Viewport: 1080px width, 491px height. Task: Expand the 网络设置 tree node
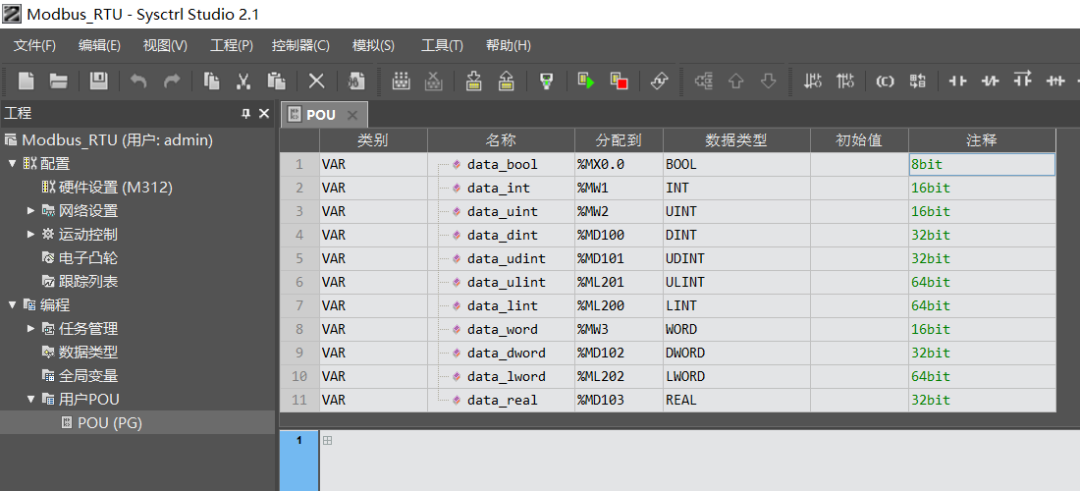coord(30,211)
